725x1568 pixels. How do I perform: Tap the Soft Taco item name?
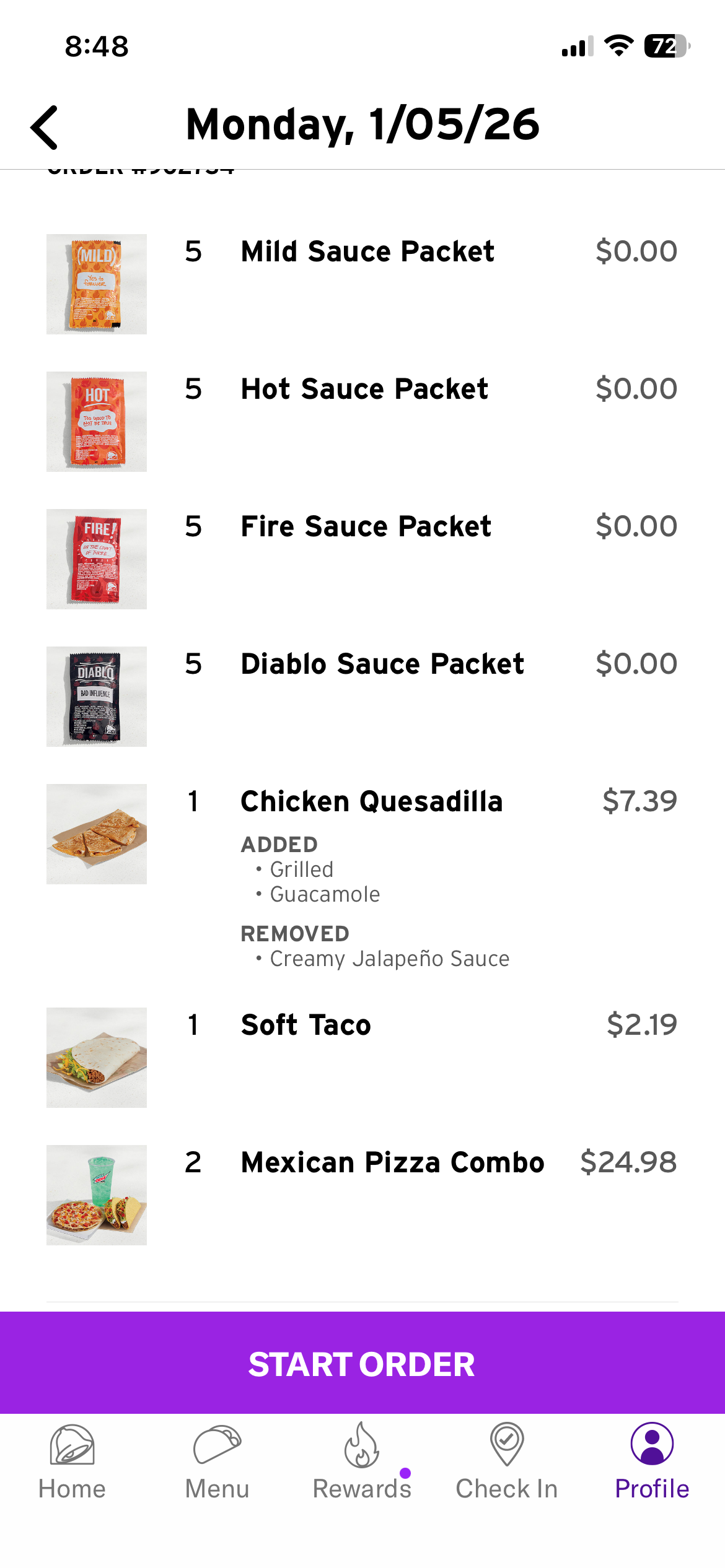click(306, 1025)
